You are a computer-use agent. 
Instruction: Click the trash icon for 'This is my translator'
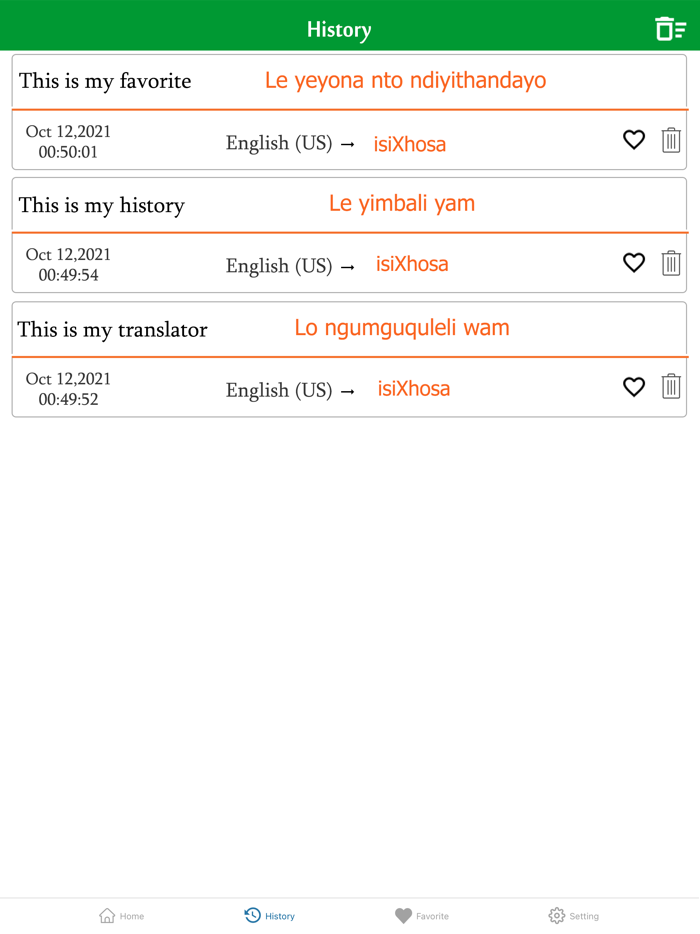670,387
